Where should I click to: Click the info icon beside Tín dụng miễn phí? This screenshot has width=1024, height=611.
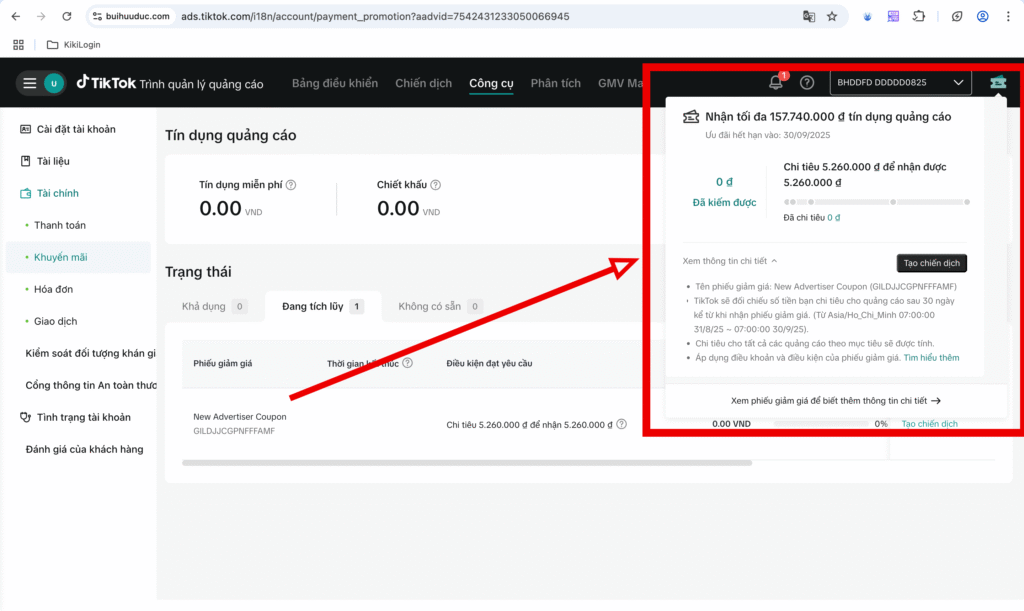(x=291, y=185)
